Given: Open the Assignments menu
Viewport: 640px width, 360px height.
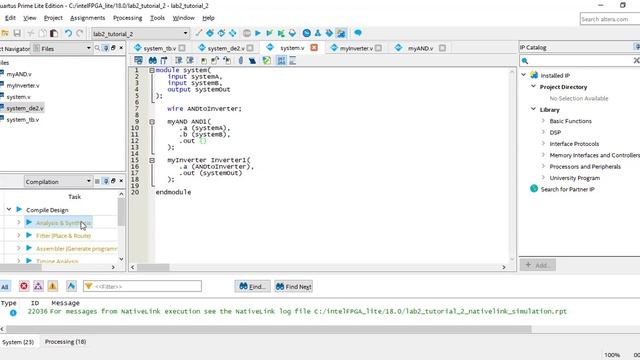Looking at the screenshot, I should [x=87, y=18].
